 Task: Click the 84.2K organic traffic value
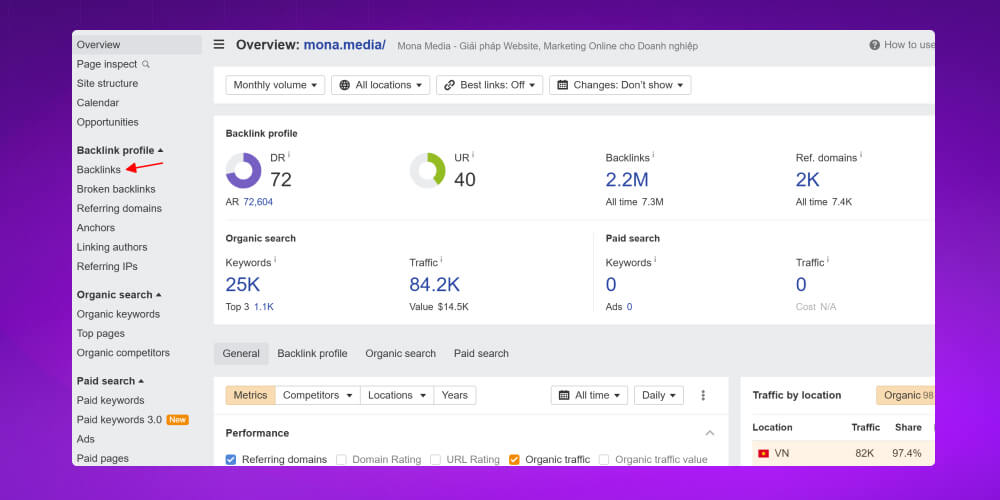(434, 285)
